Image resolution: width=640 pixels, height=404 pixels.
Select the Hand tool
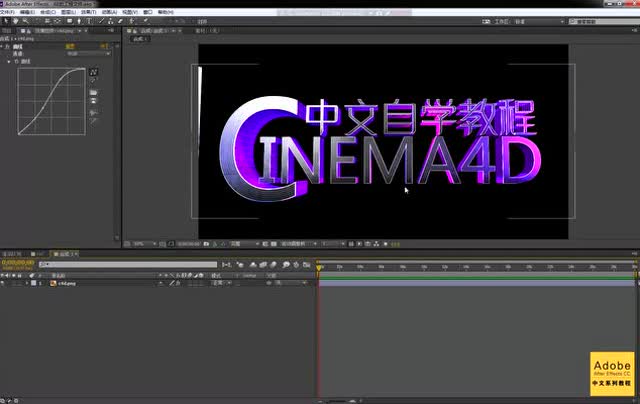pyautogui.click(x=16, y=21)
